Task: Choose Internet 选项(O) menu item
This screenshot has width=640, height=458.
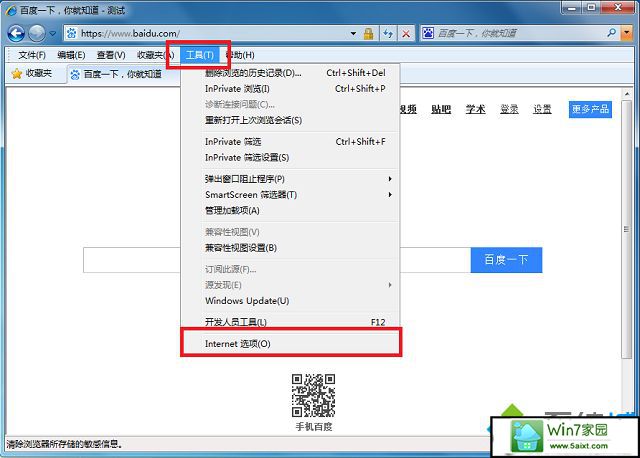Action: 291,344
